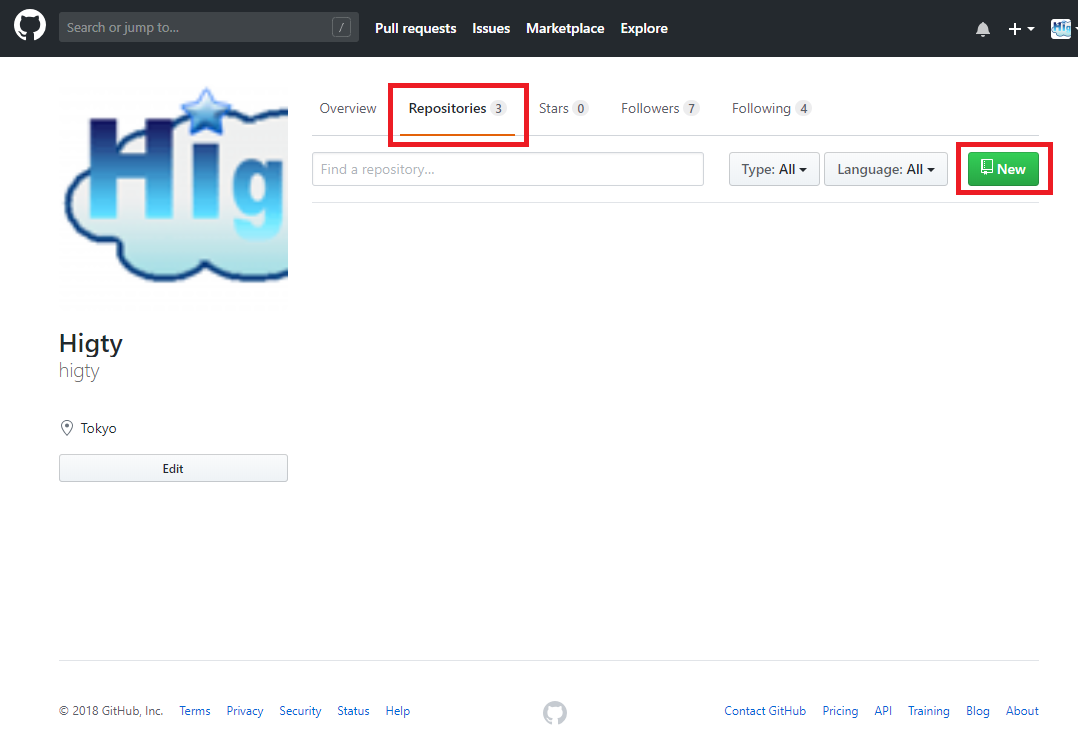Image resolution: width=1078 pixels, height=752 pixels.
Task: View GitHub's Terms via footer link
Action: pyautogui.click(x=194, y=710)
